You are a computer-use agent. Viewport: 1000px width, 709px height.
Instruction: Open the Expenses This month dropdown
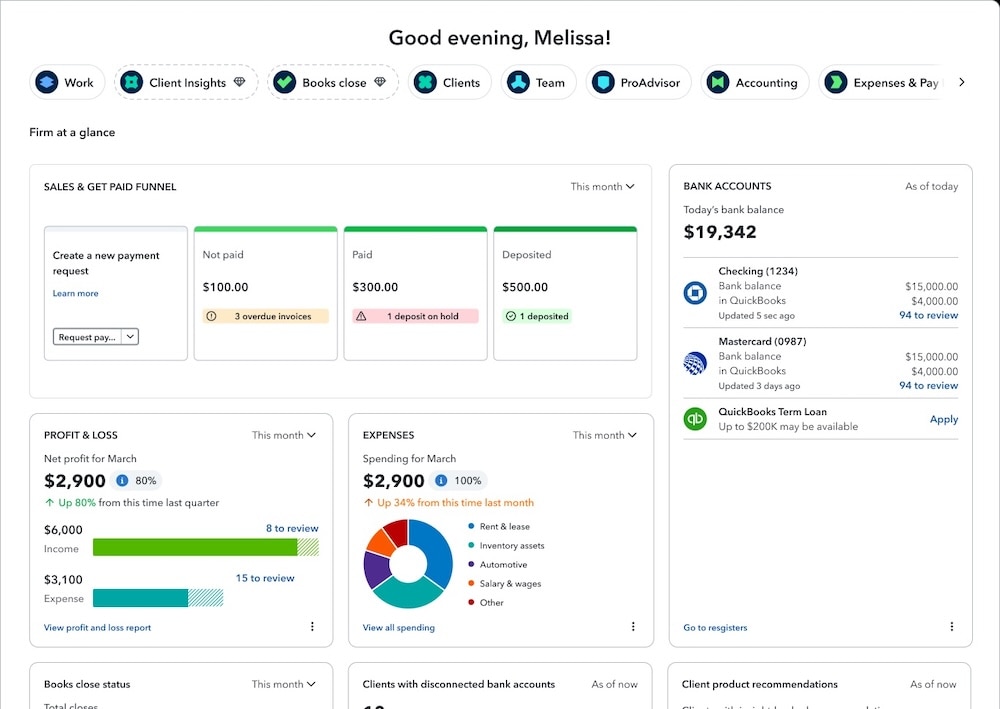[602, 435]
